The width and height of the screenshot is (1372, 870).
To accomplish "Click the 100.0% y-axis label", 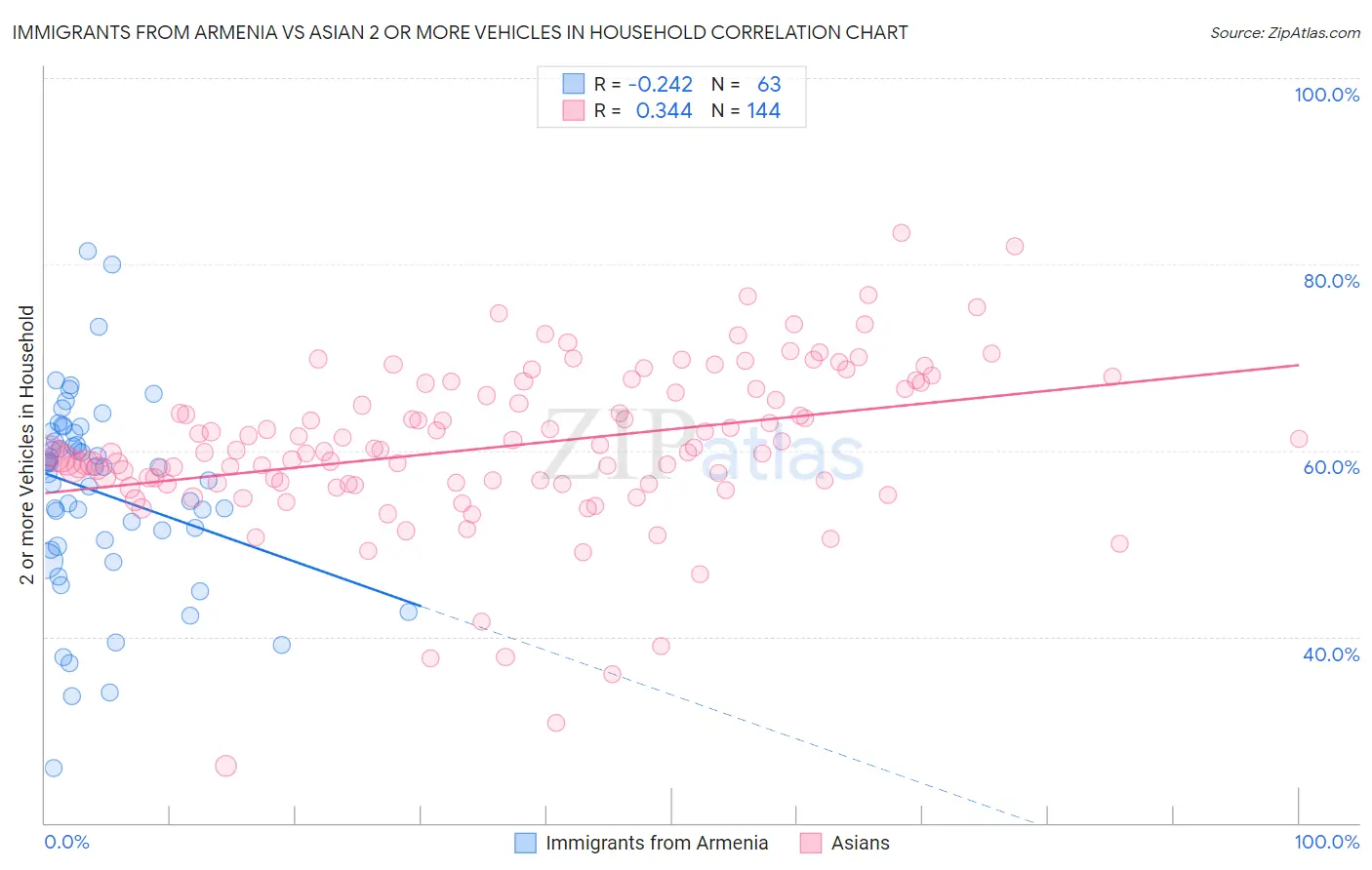I will 1326,95.
